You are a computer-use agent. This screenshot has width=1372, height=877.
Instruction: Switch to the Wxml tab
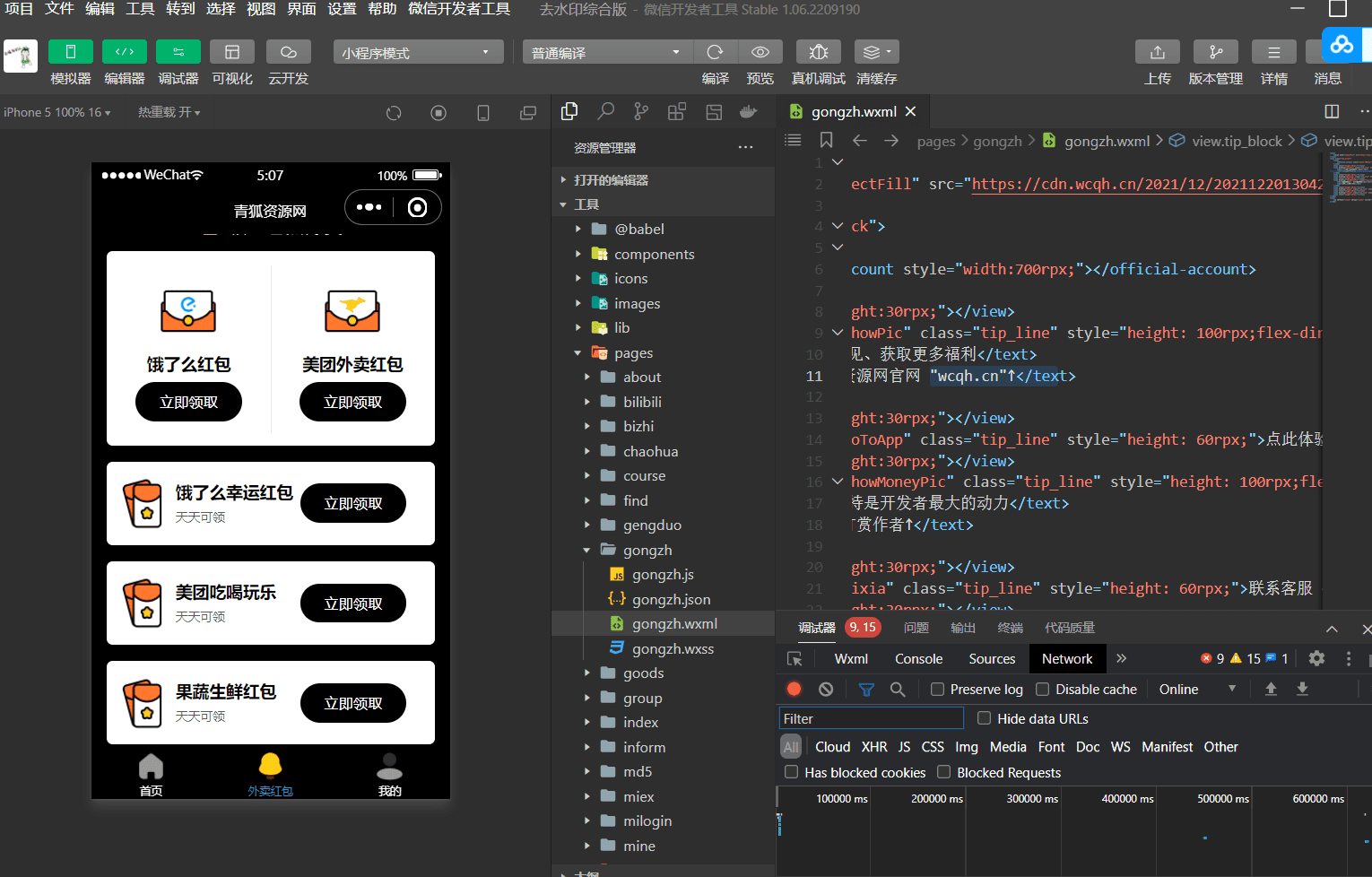851,658
